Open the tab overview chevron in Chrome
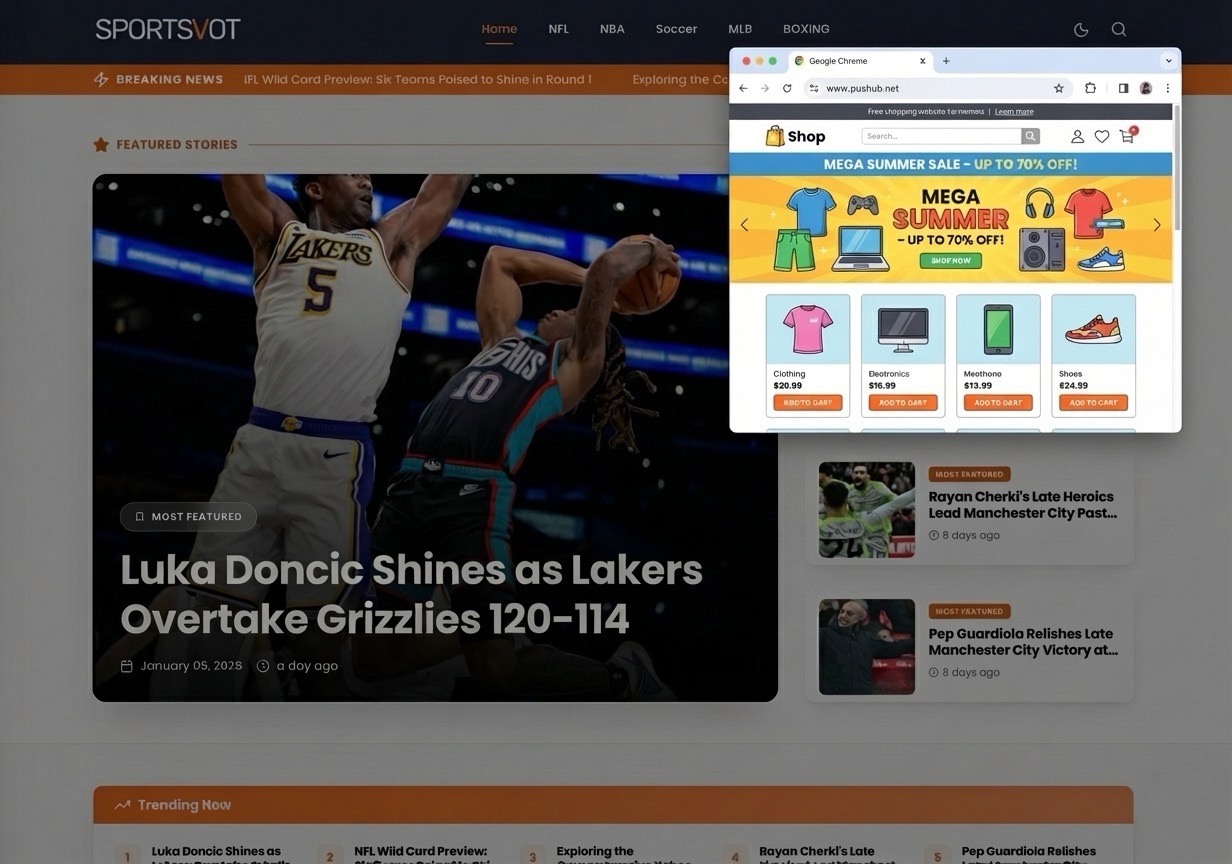 (1168, 60)
